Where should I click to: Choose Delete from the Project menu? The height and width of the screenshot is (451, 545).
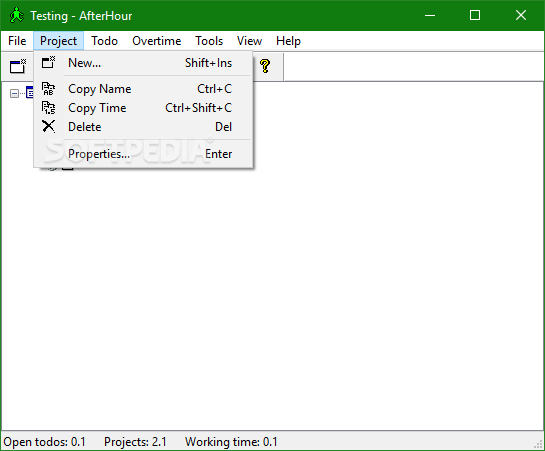point(143,127)
